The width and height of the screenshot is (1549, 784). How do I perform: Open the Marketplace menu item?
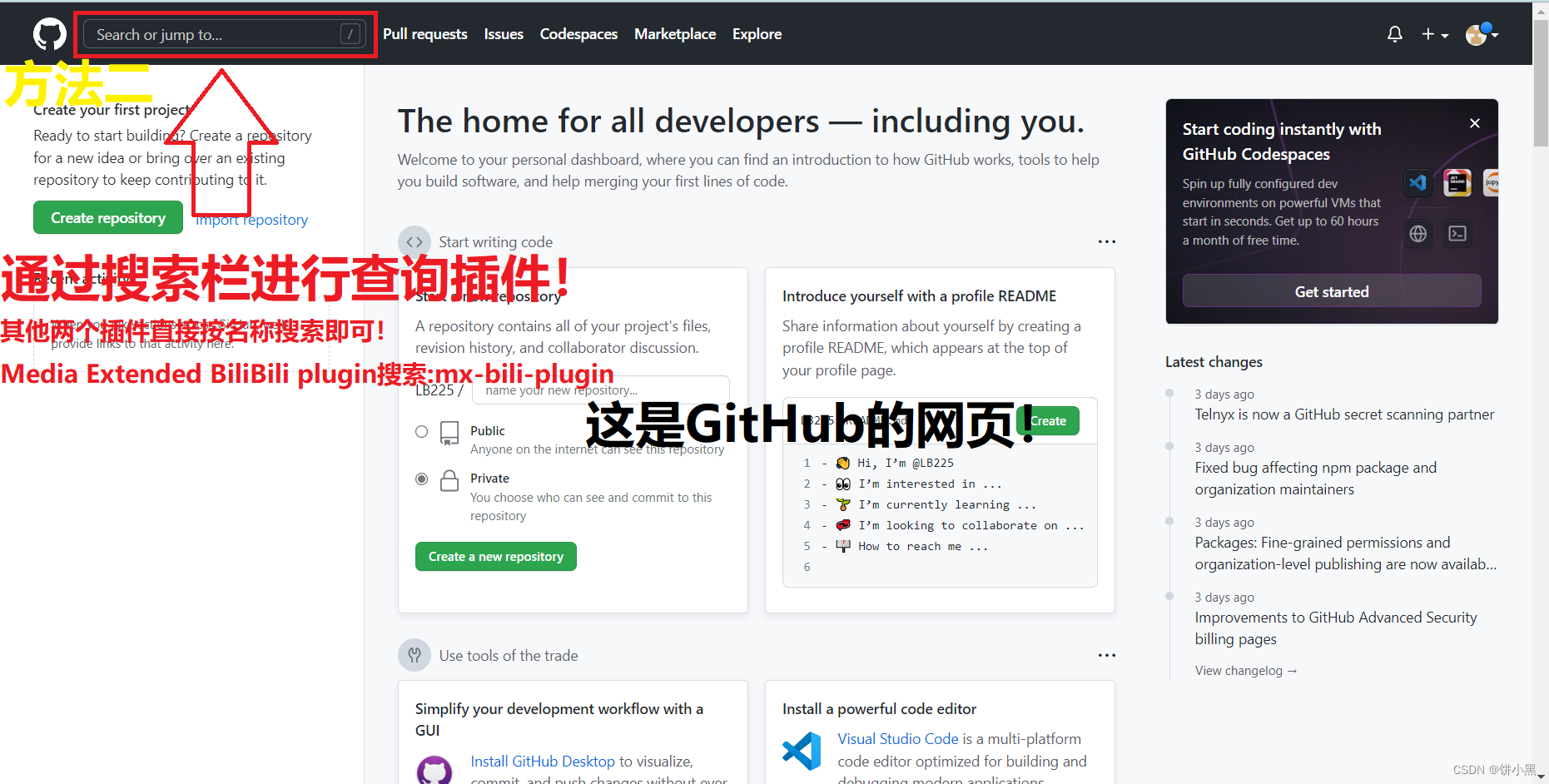pos(675,34)
